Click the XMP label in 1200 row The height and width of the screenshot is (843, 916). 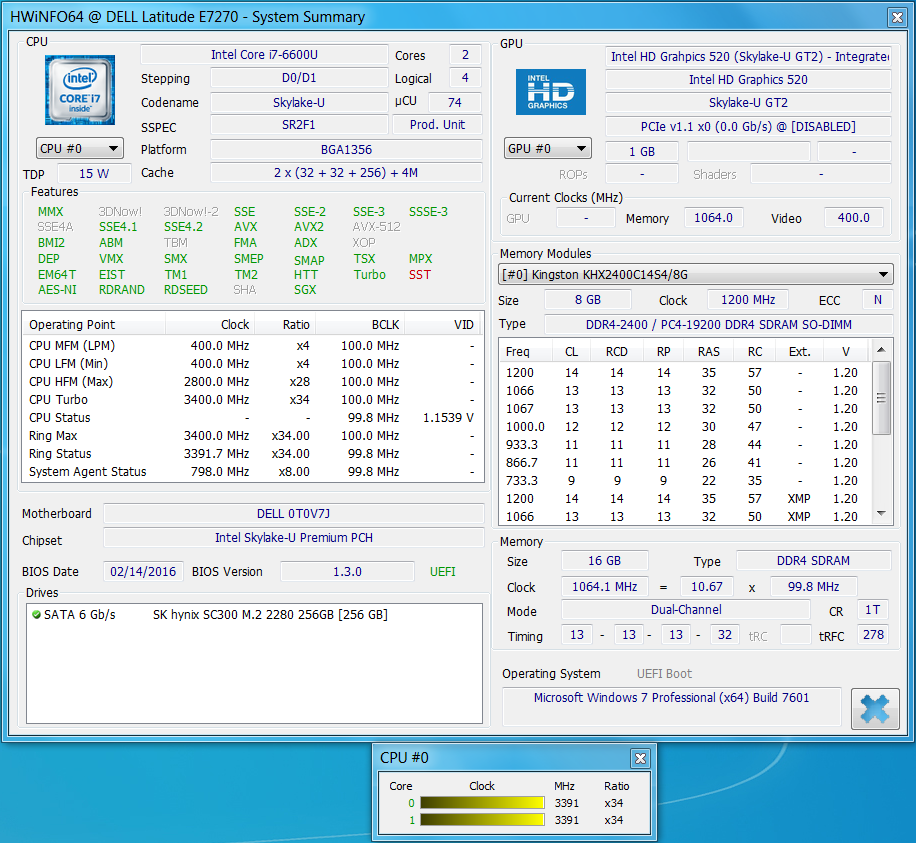point(799,499)
